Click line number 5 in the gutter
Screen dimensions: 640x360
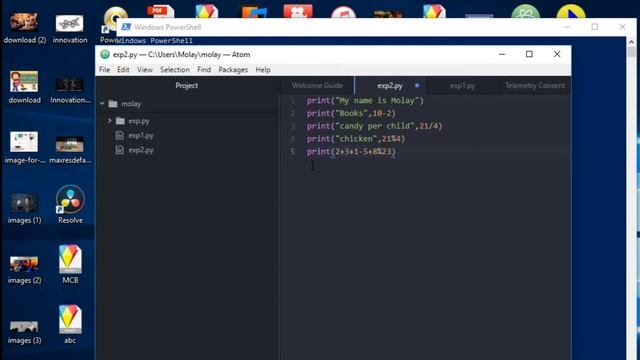pos(292,151)
